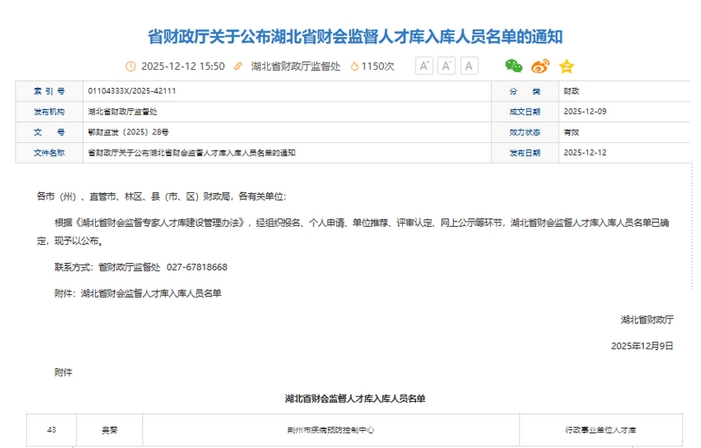Screen dimensions: 701x448
Task: Increase font size with A+ button
Action: [423, 66]
